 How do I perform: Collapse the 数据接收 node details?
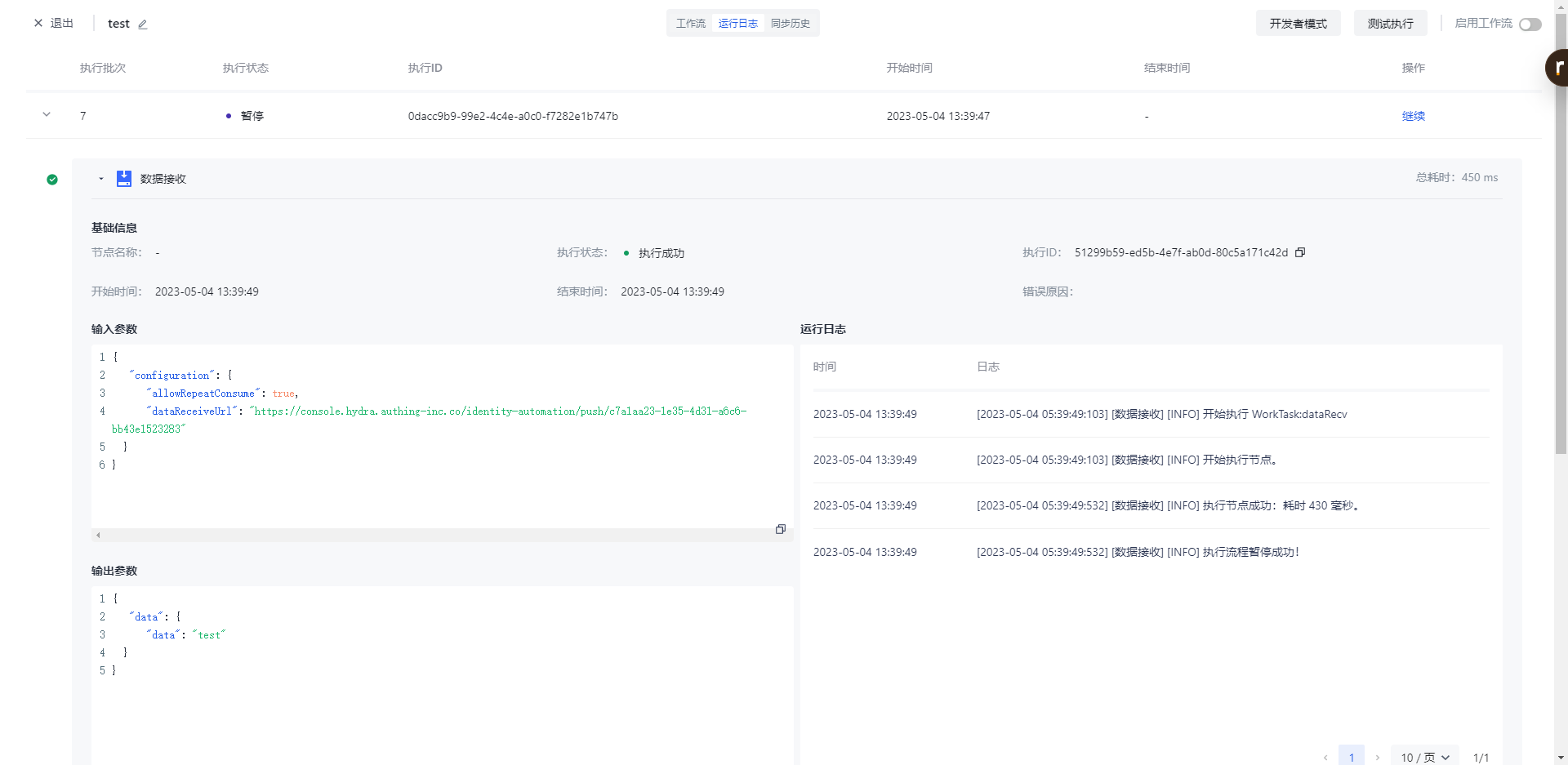click(101, 179)
